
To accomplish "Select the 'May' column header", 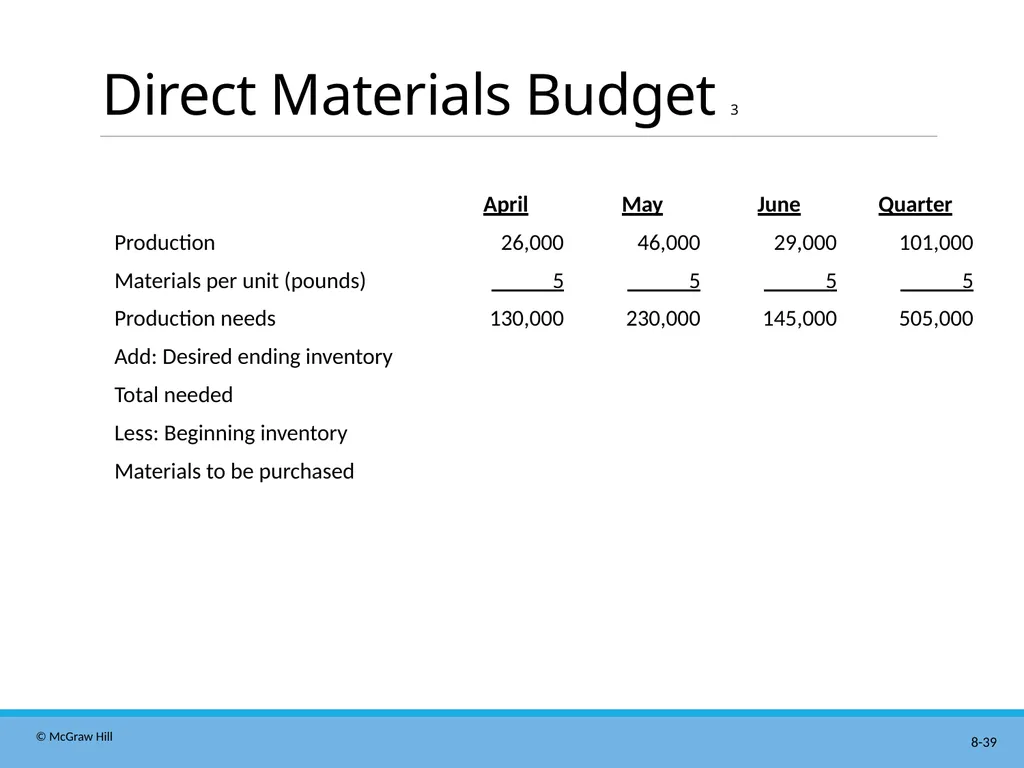I will tap(642, 204).
